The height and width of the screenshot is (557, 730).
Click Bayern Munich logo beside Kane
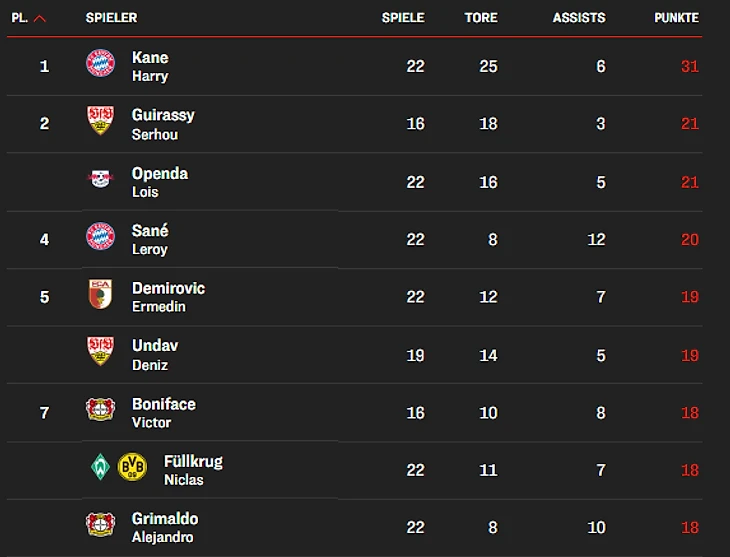(x=101, y=63)
